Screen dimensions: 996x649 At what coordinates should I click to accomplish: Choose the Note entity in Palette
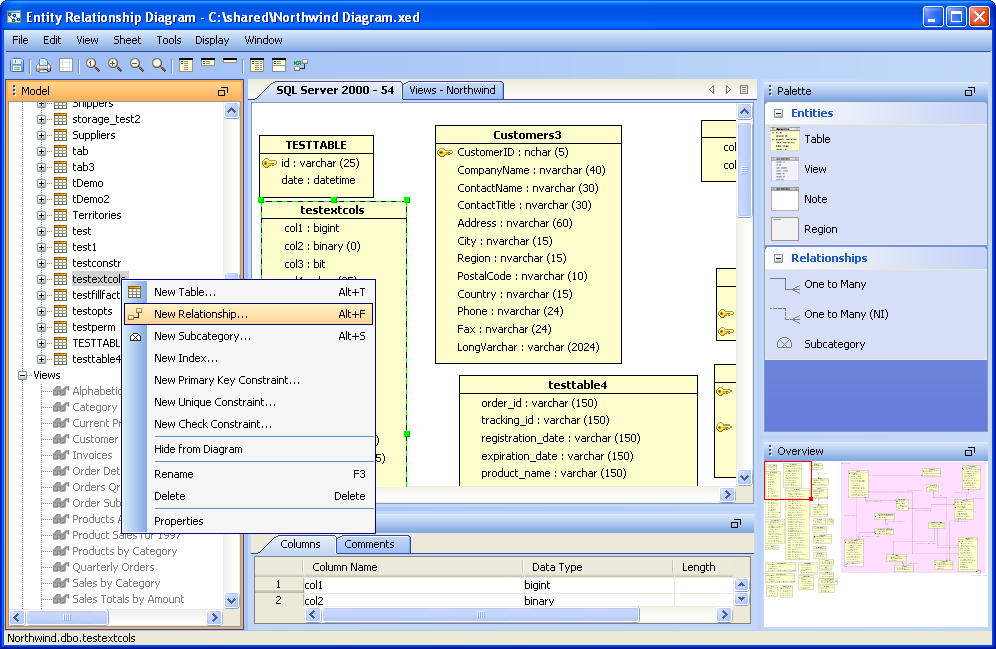click(815, 200)
